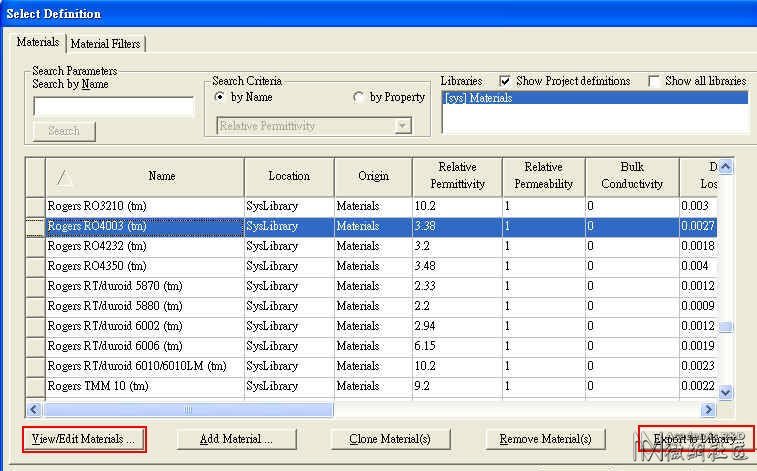Click the horizontal scroll left arrow
The width and height of the screenshot is (757, 471).
[x=34, y=410]
